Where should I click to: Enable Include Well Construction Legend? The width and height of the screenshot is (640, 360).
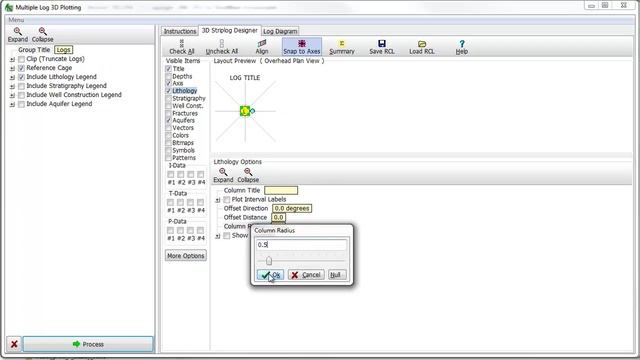tap(22, 95)
